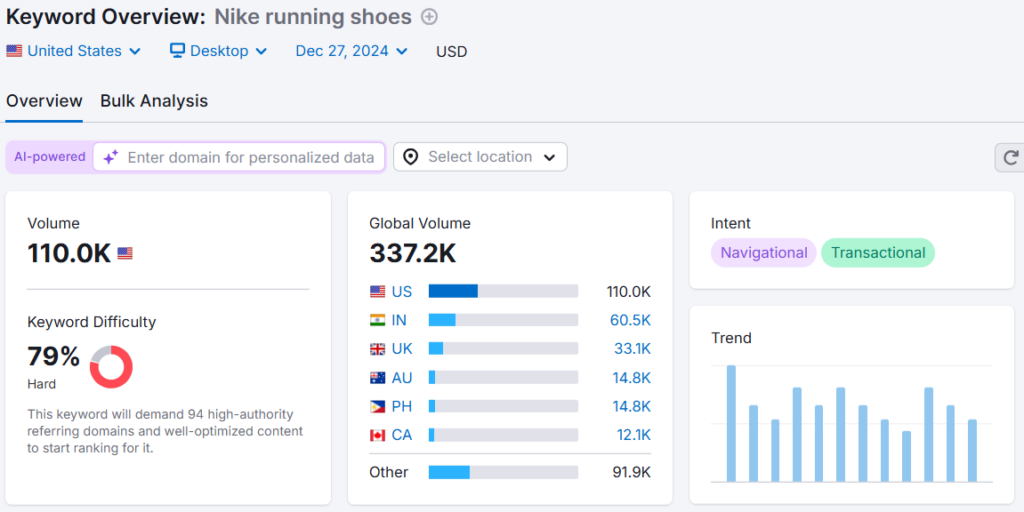Click the Philippines flag icon in Global Volume
Viewport: 1024px width, 512px height.
(x=377, y=407)
